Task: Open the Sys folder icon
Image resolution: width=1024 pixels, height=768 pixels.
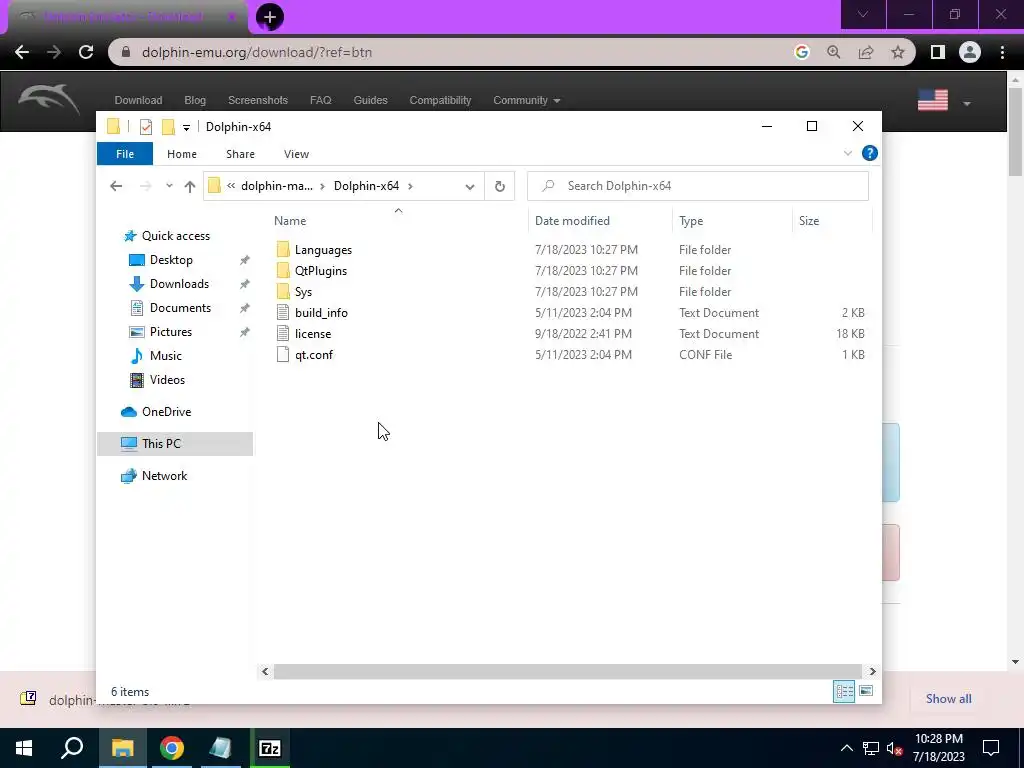Action: (x=283, y=291)
